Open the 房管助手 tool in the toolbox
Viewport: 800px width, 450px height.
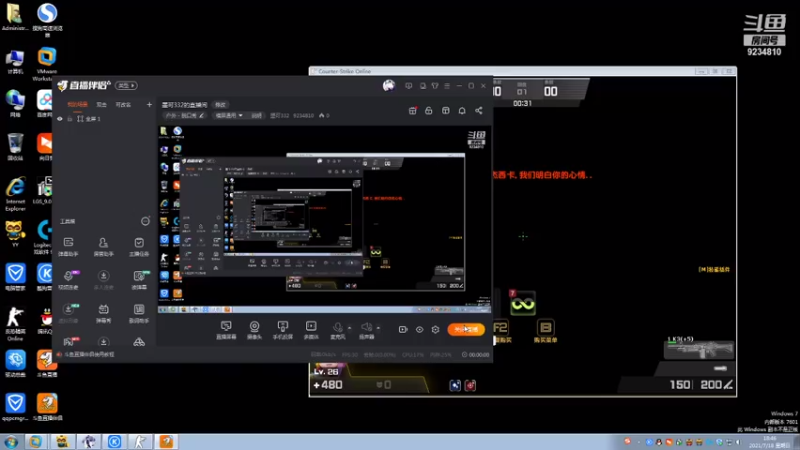pos(104,246)
